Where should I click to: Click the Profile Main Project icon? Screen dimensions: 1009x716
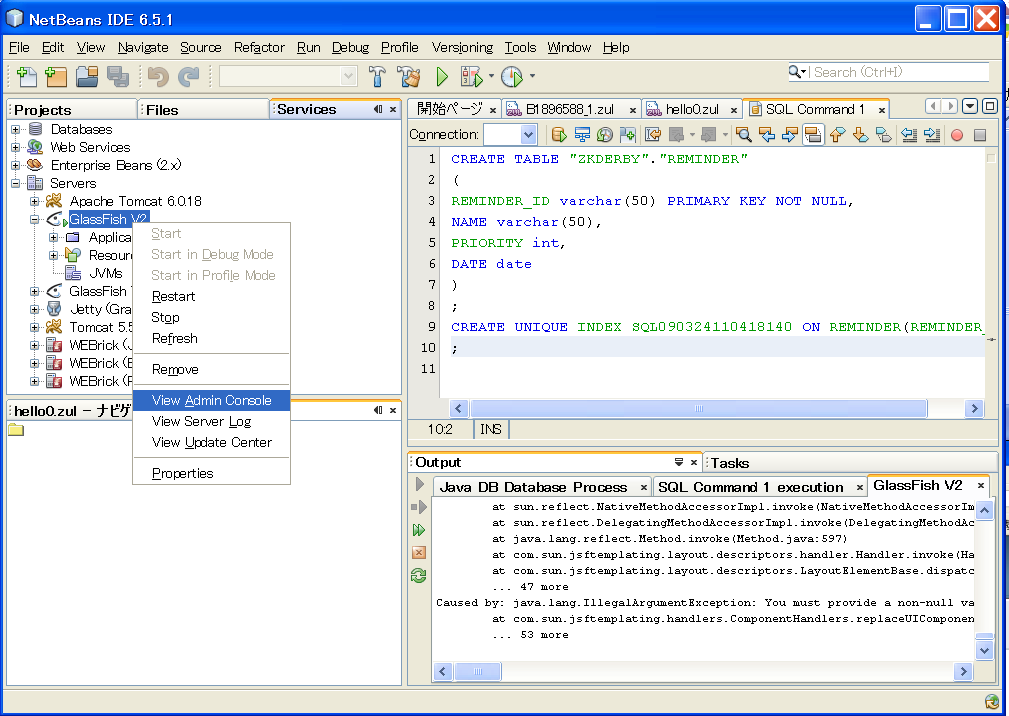click(x=512, y=77)
